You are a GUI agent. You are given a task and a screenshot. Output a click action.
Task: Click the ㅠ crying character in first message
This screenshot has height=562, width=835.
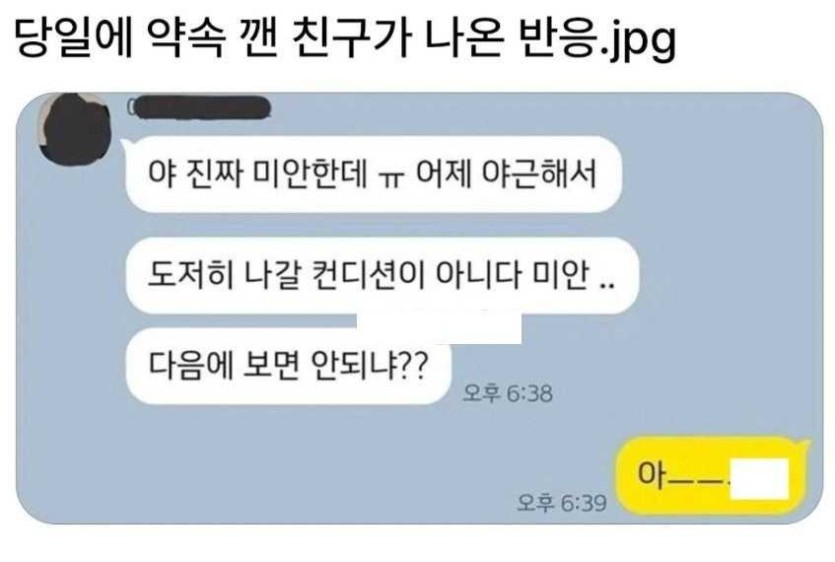pos(391,178)
